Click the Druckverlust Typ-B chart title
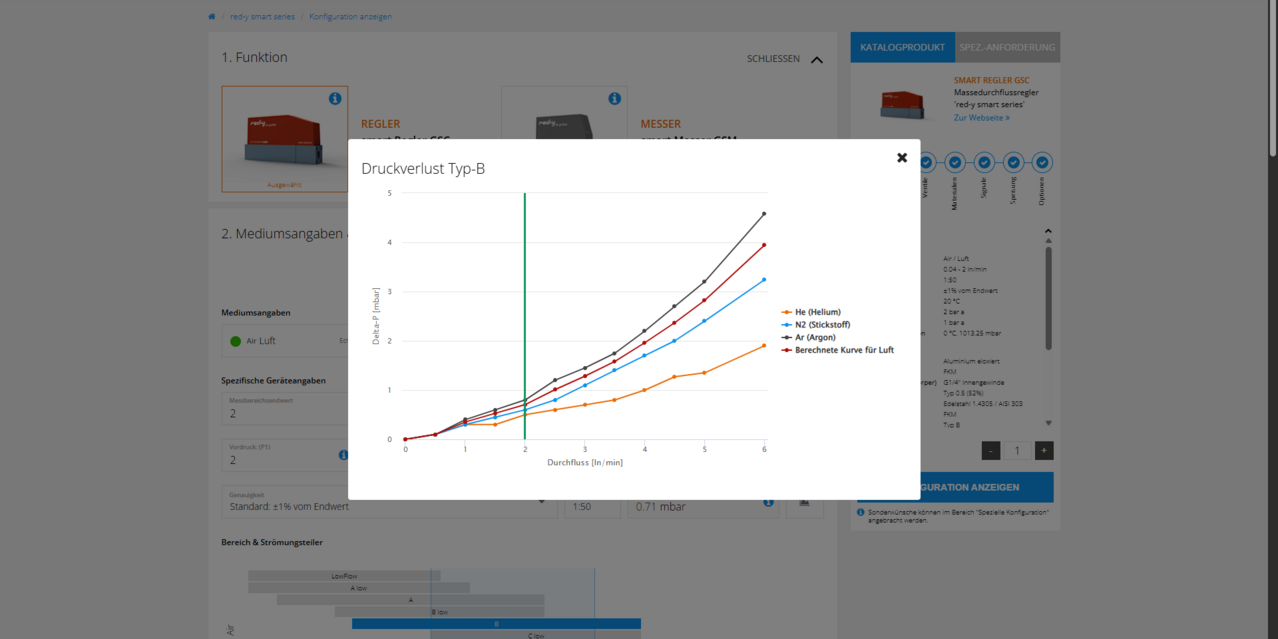The width and height of the screenshot is (1278, 639). (423, 169)
